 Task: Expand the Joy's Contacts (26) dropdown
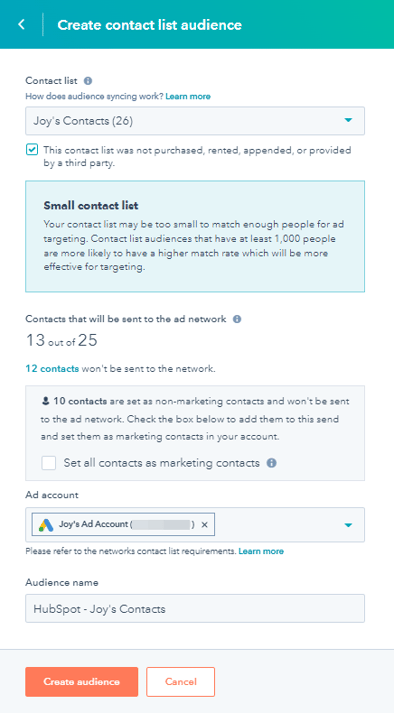[x=195, y=121]
